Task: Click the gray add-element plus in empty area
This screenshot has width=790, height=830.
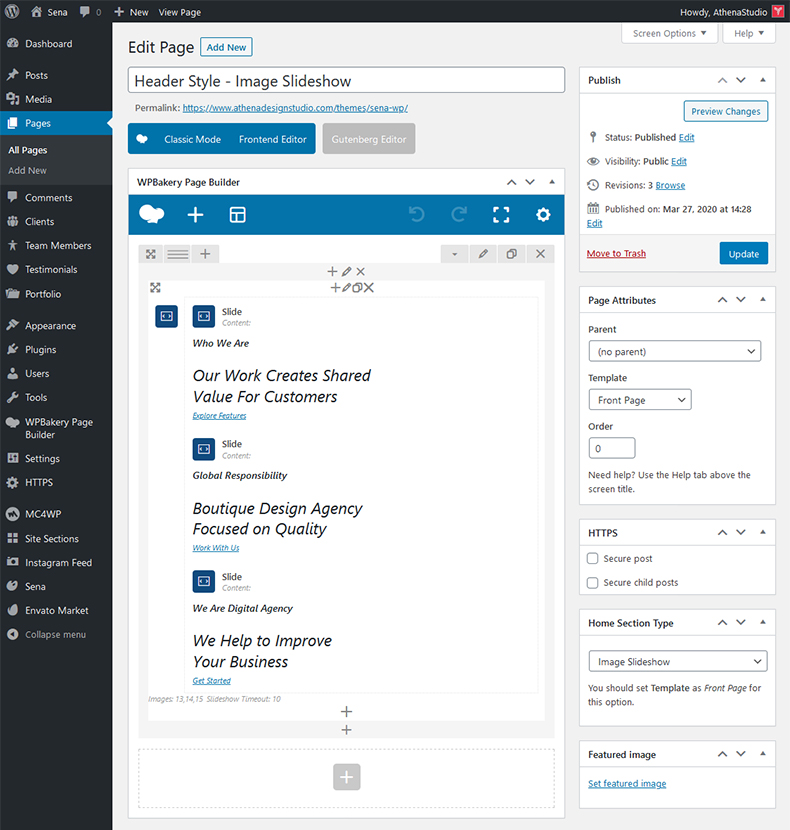Action: click(347, 777)
